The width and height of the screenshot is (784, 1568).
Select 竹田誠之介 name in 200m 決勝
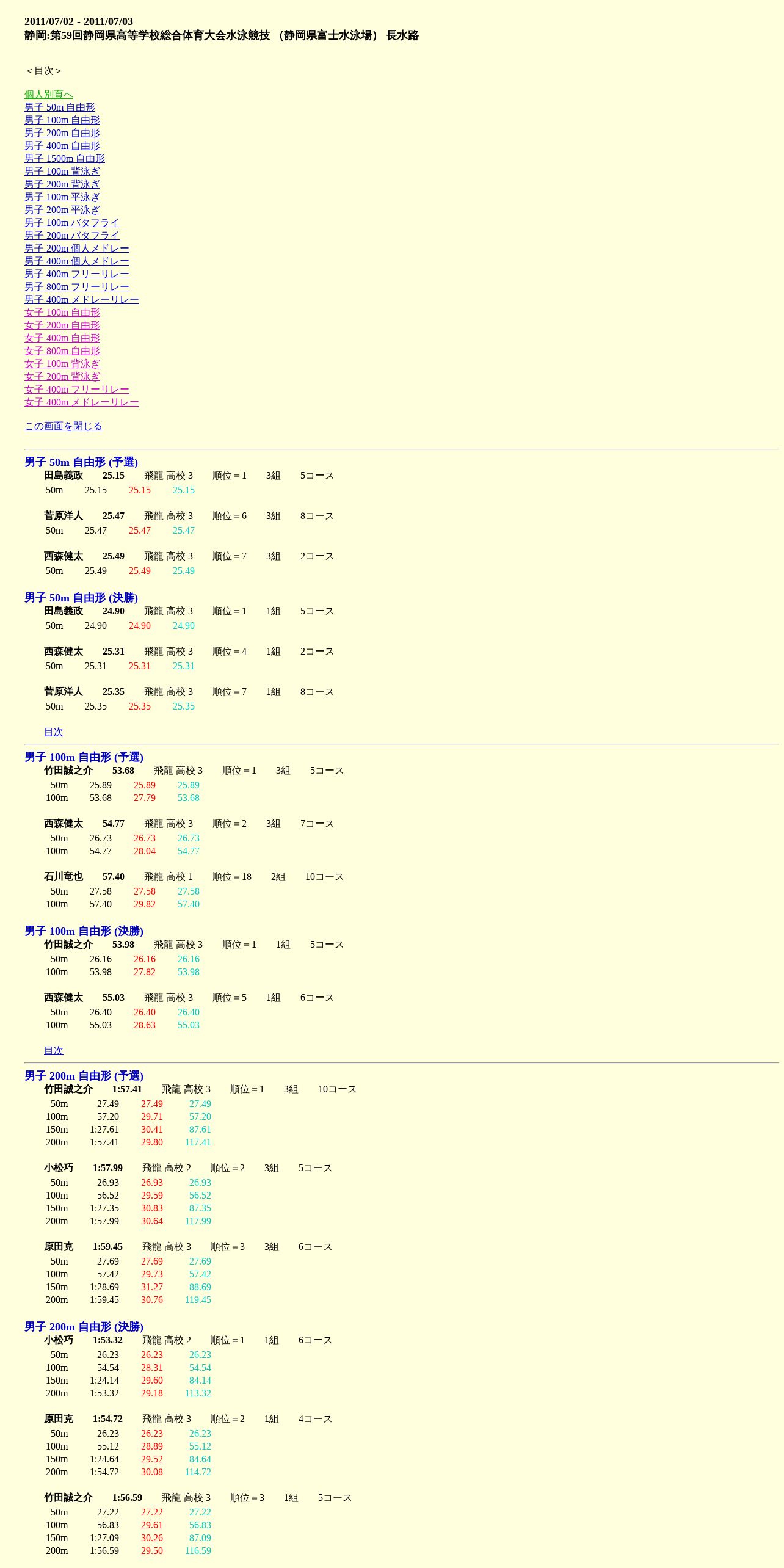click(68, 1498)
